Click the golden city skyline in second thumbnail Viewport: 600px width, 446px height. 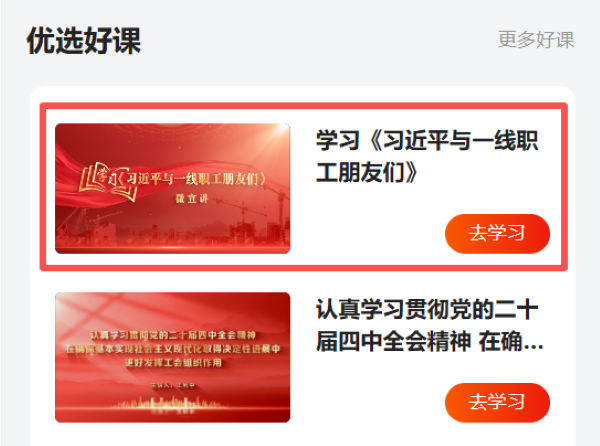coord(168,404)
